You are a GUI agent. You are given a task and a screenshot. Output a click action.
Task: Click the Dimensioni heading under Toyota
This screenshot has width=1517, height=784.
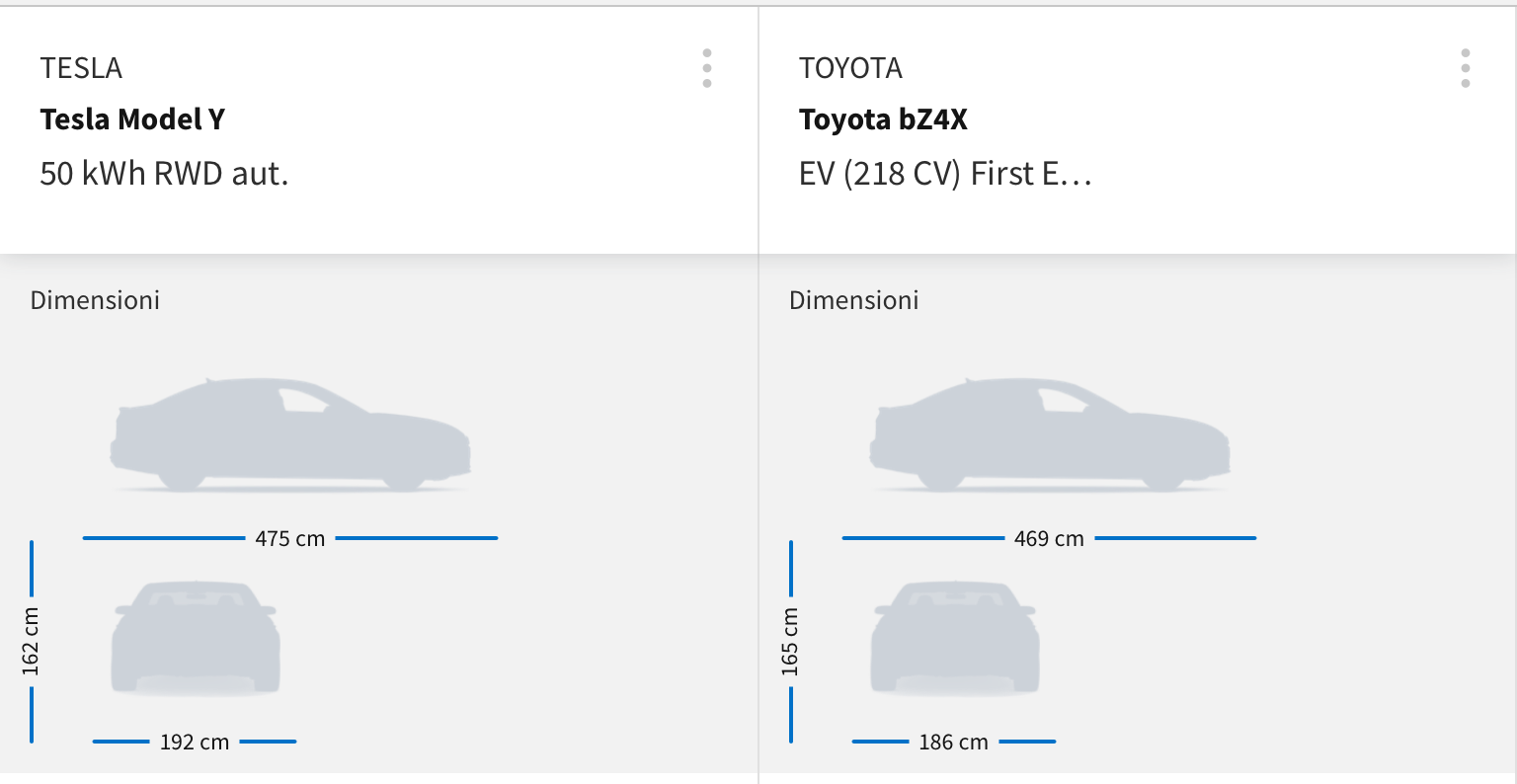(854, 300)
